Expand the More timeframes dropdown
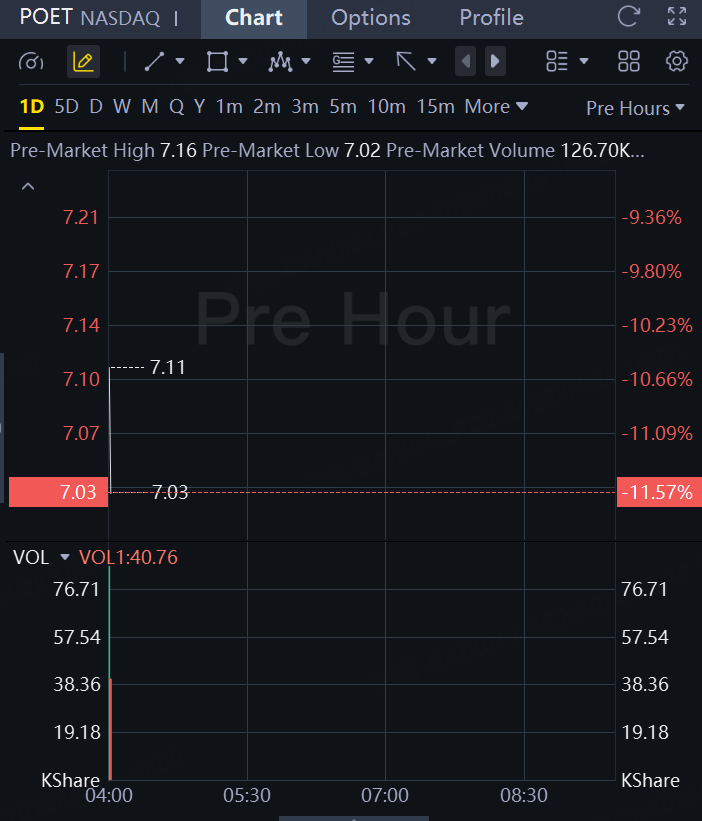Screen dimensions: 702x821 [496, 107]
